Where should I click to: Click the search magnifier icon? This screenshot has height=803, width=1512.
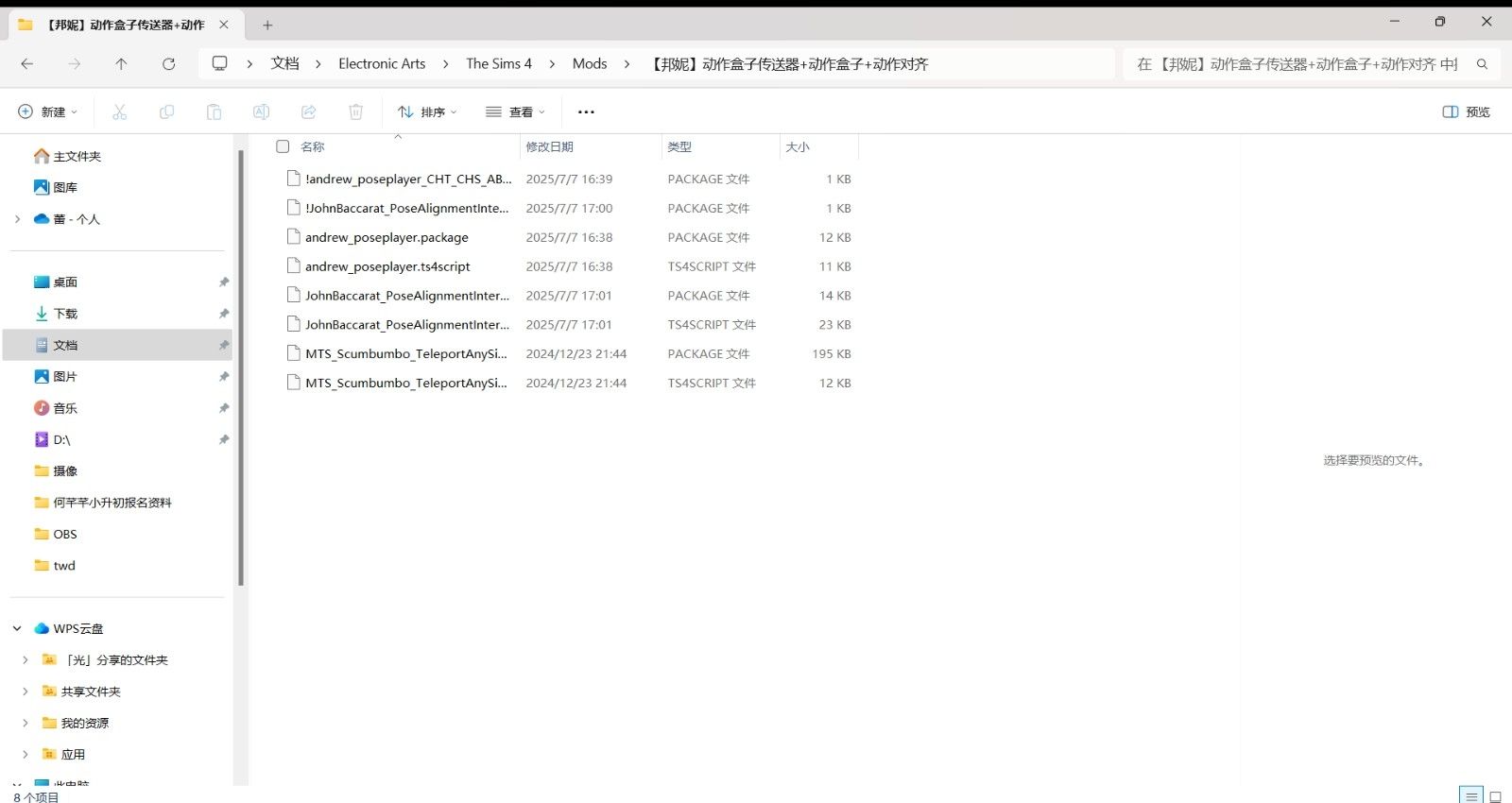[x=1482, y=64]
